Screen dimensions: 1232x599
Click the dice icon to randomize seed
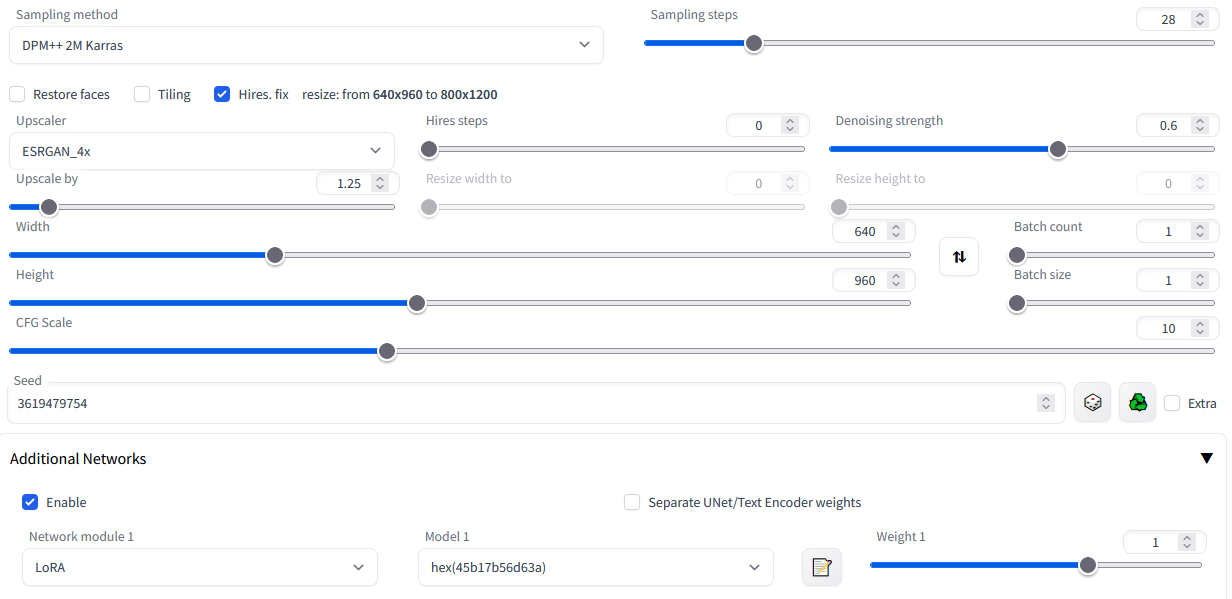[1092, 403]
